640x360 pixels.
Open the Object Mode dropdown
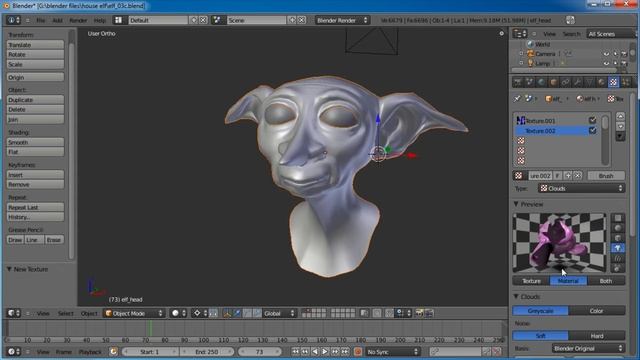point(133,313)
